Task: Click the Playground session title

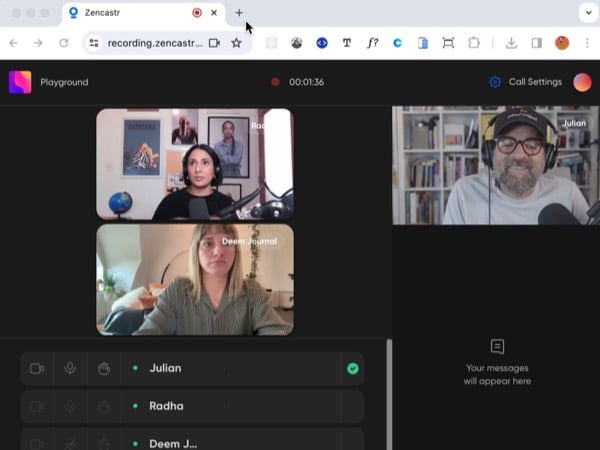Action: coord(64,82)
